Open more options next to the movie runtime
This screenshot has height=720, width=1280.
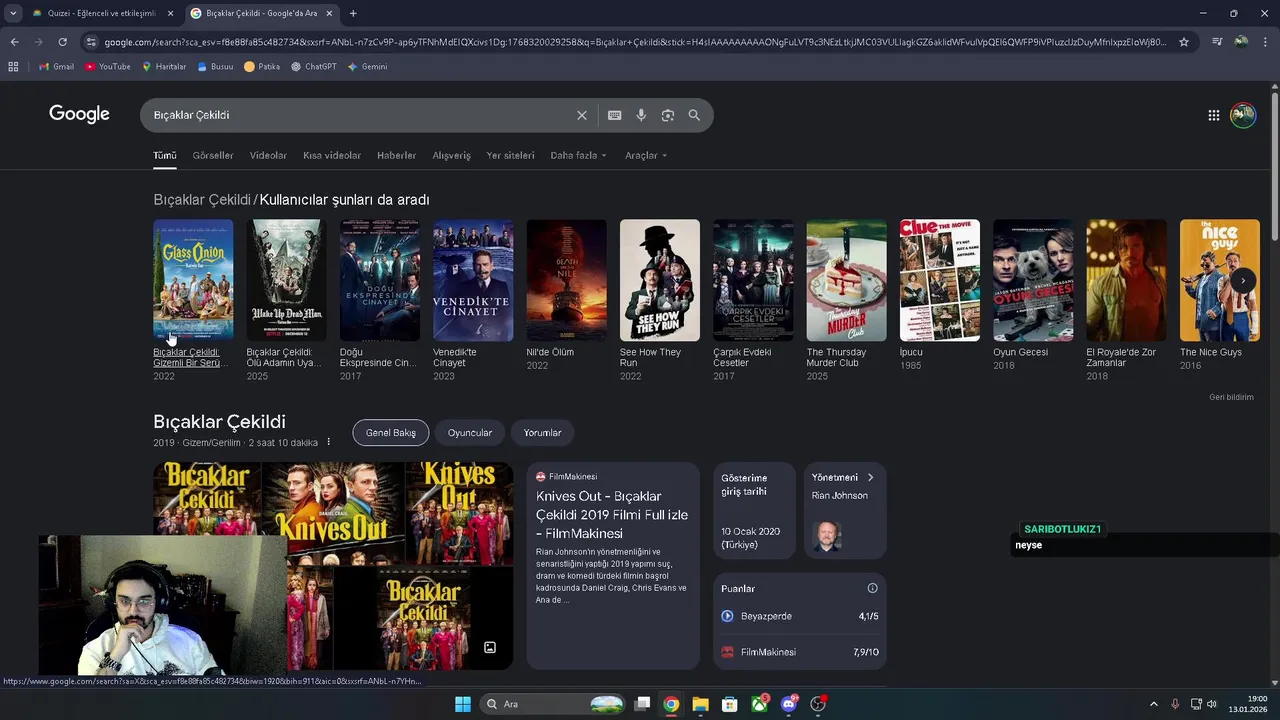pyautogui.click(x=328, y=442)
